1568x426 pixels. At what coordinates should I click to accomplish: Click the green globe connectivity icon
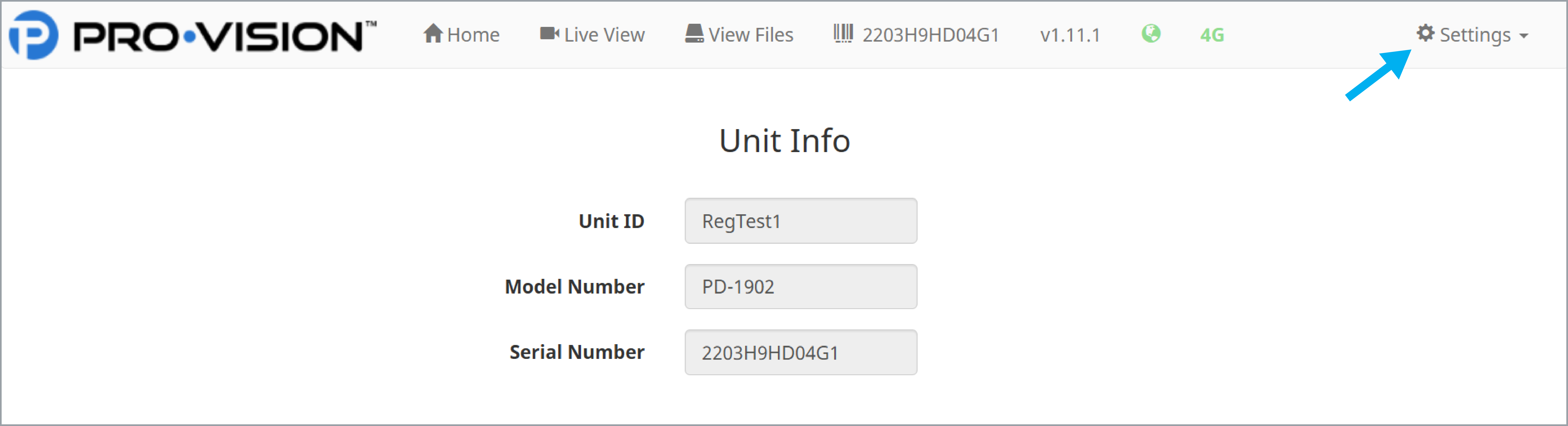point(1151,34)
